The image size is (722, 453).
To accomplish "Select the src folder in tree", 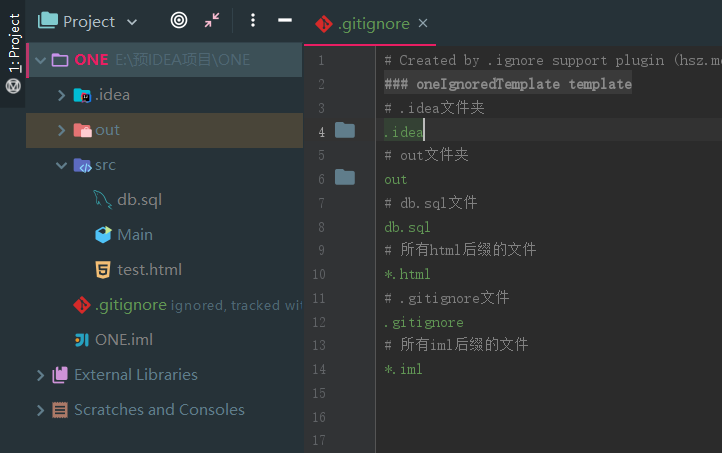I will point(105,165).
